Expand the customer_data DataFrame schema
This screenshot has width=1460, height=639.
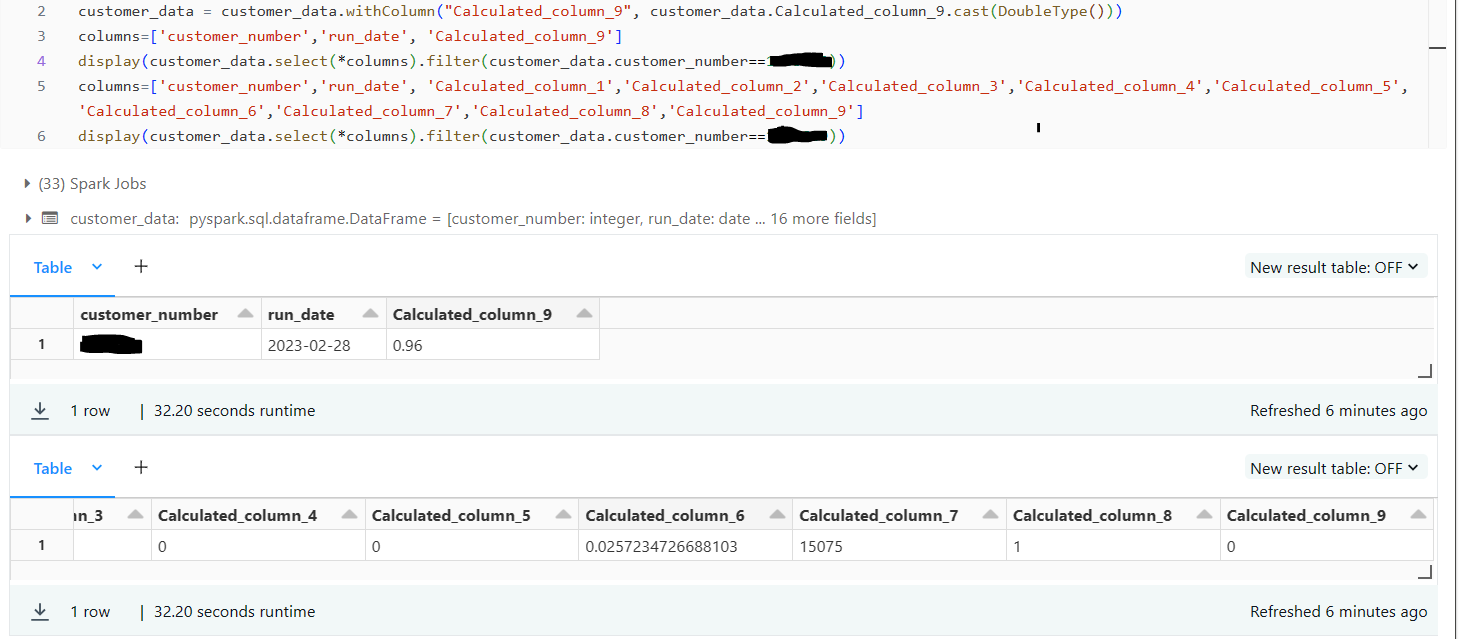point(27,218)
